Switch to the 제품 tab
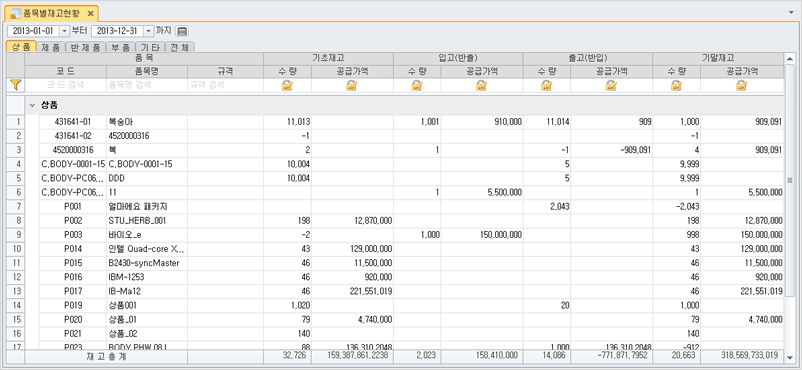This screenshot has width=802, height=370. 51,47
